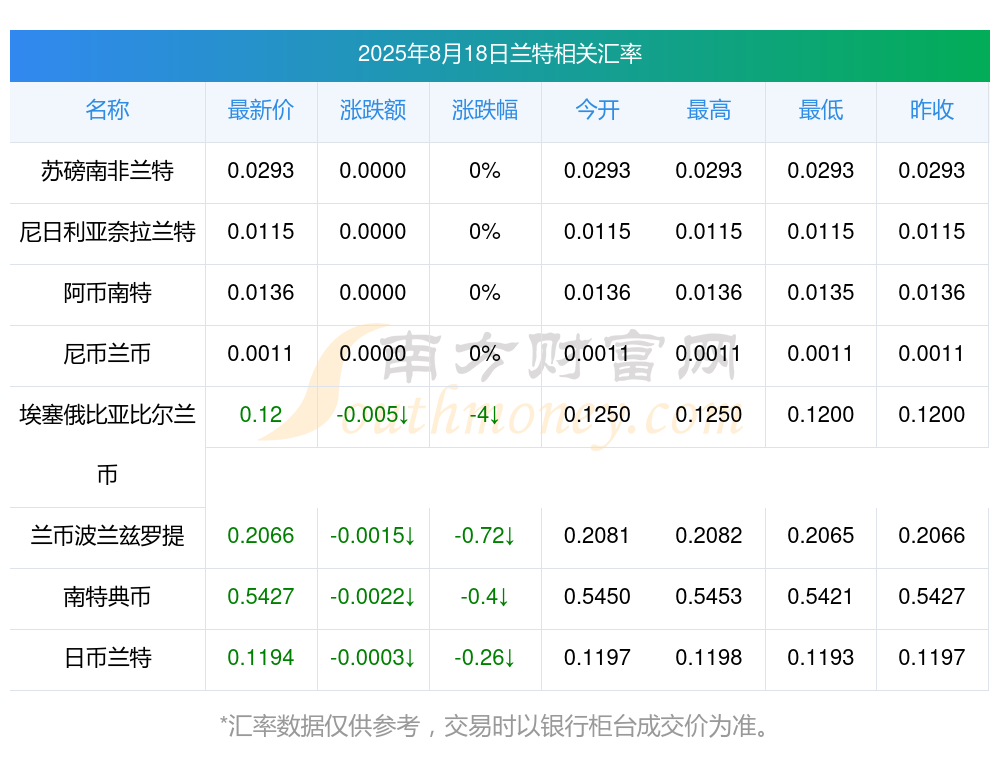Select the 昨收 column header
Screen dimensions: 1000x757
[932, 110]
